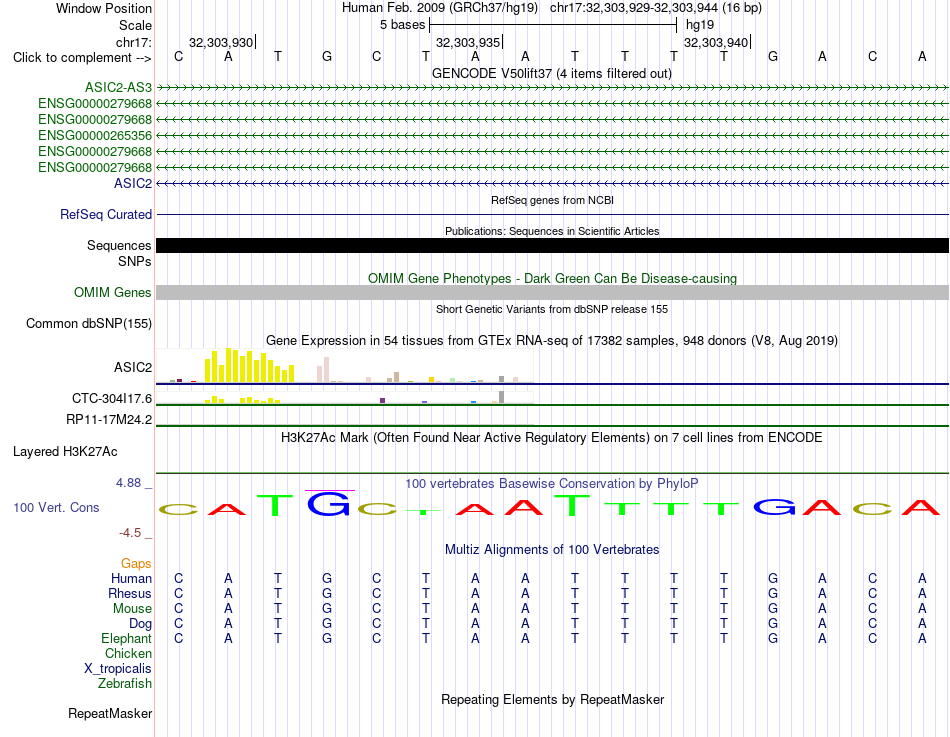Screen dimensions: 950x737
Task: Click the RefSeq genes from NCBI title
Action: point(552,200)
